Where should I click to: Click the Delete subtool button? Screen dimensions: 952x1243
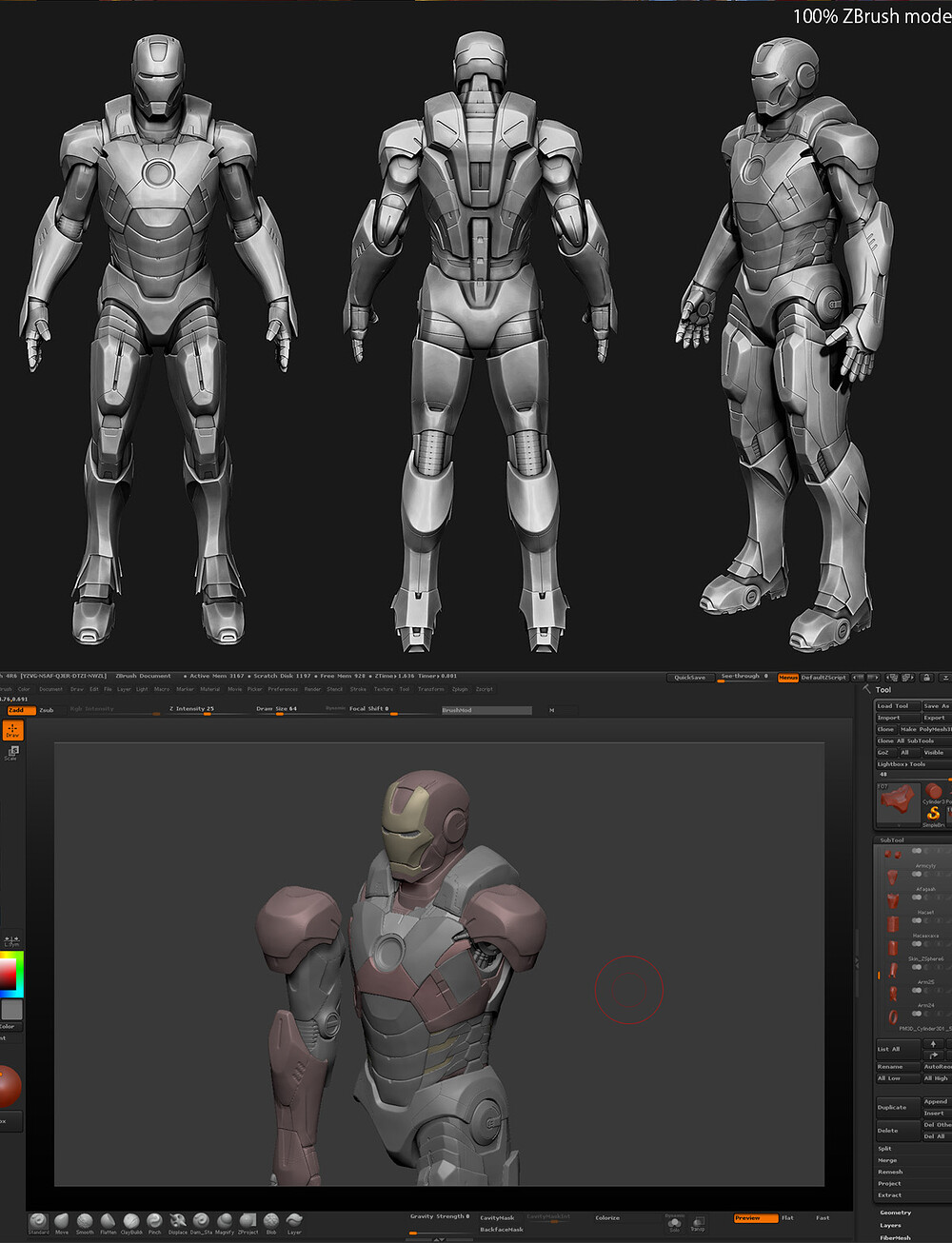tap(897, 1131)
